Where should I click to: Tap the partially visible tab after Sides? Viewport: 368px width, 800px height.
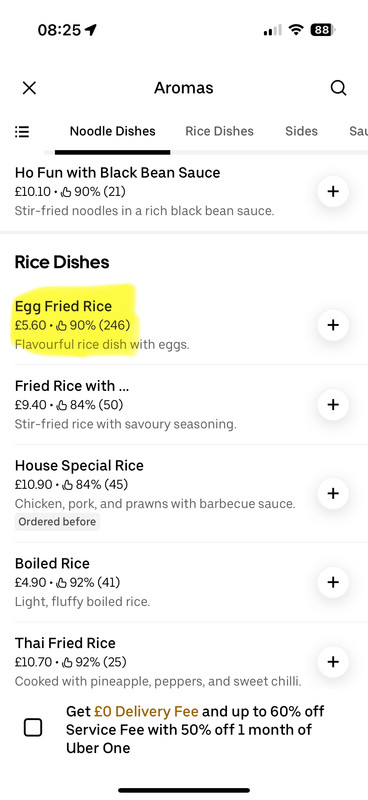click(x=358, y=131)
